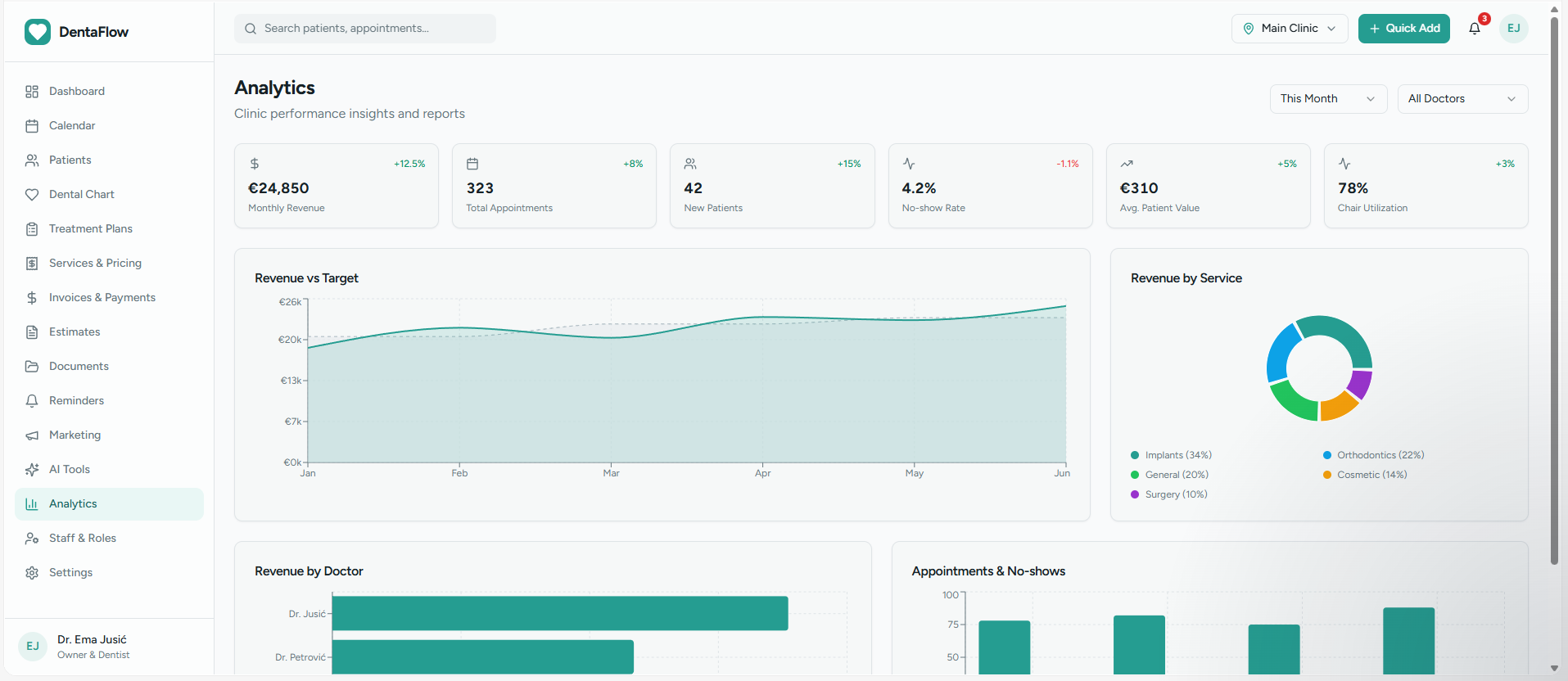1568x681 pixels.
Task: Open the notifications bell
Action: (x=1475, y=29)
